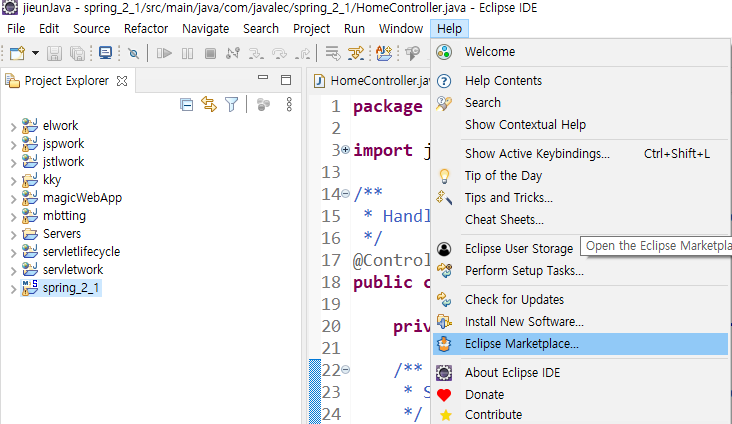
Task: Open the Navigate menu
Action: coord(205,28)
